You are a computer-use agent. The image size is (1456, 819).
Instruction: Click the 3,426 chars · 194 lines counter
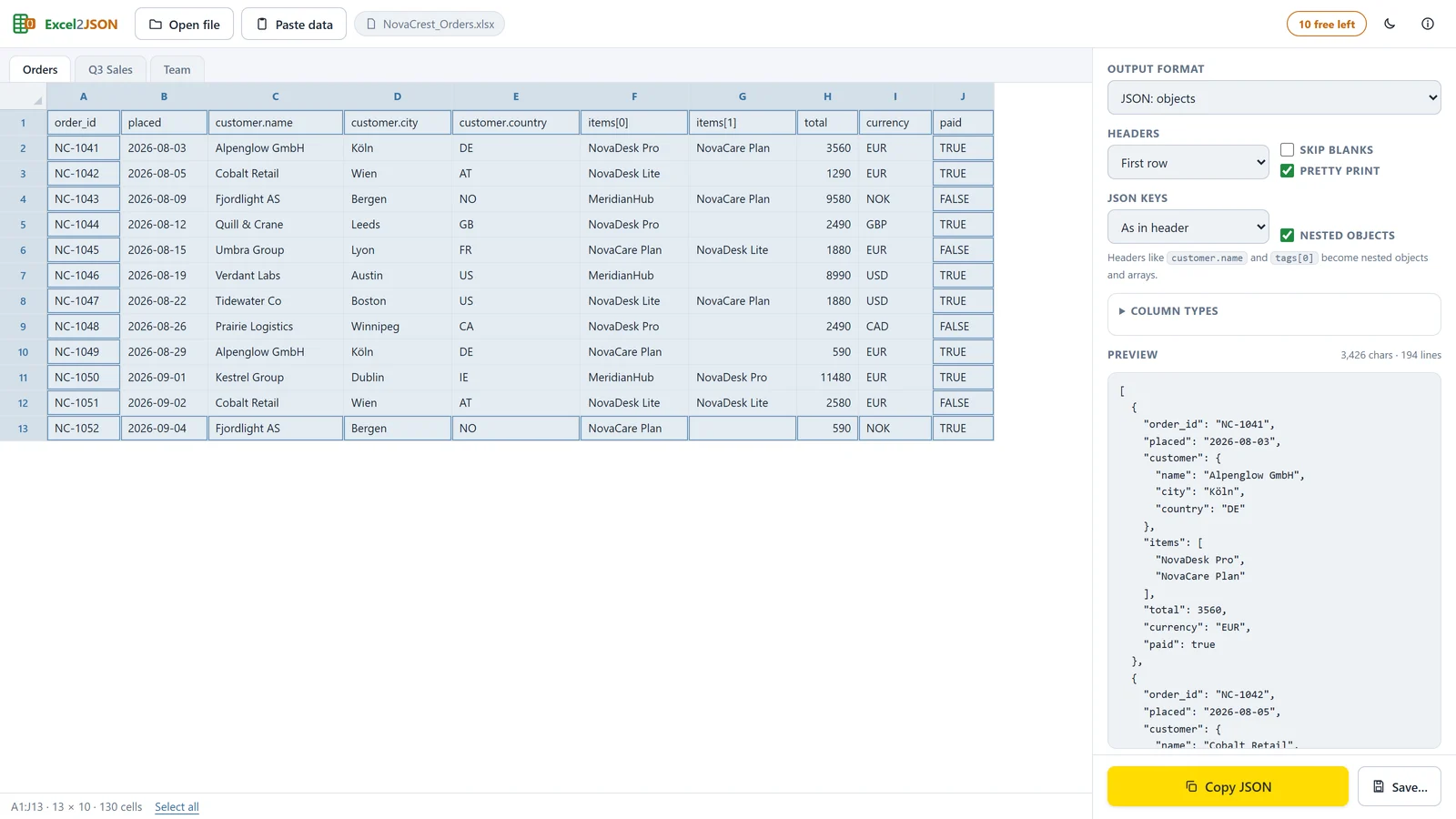point(1390,355)
